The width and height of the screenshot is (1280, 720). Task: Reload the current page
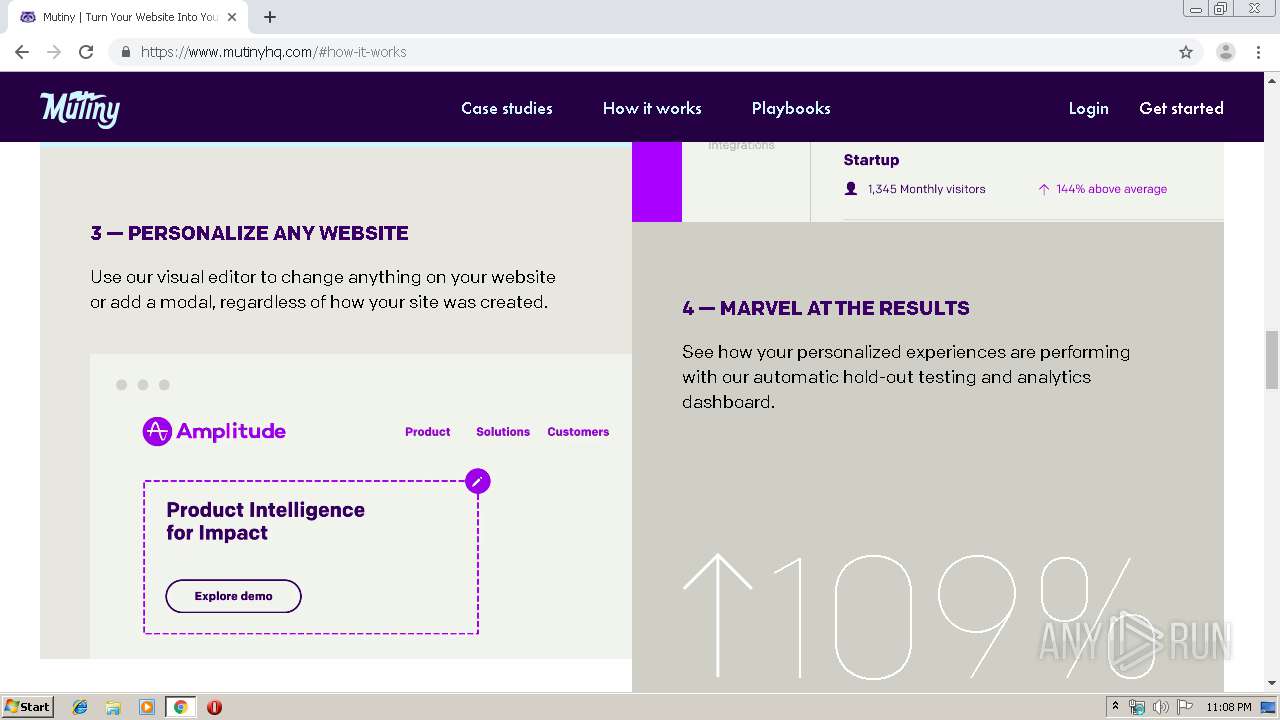coord(86,52)
